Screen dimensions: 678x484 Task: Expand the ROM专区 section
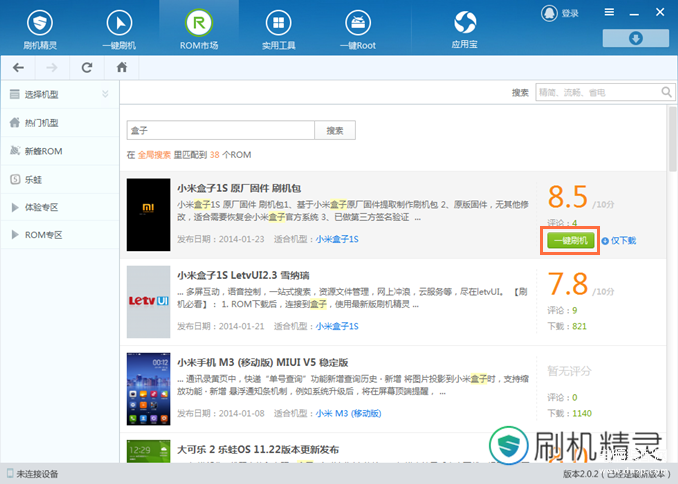coord(60,235)
